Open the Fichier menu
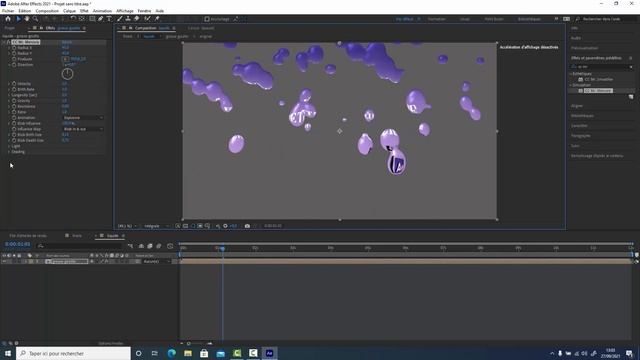The height and width of the screenshot is (360, 640). (8, 11)
